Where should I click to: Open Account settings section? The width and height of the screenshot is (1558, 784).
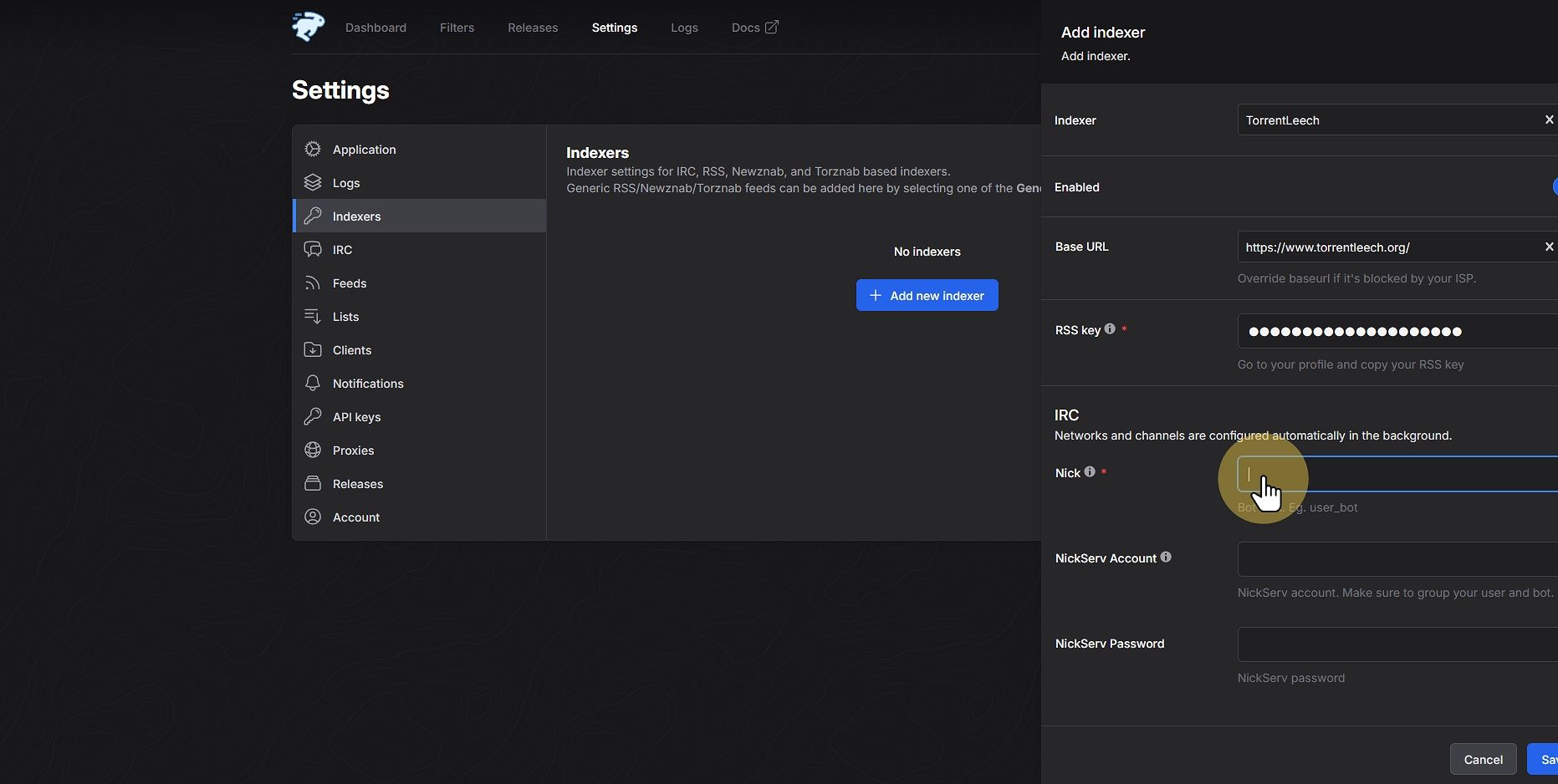click(419, 517)
